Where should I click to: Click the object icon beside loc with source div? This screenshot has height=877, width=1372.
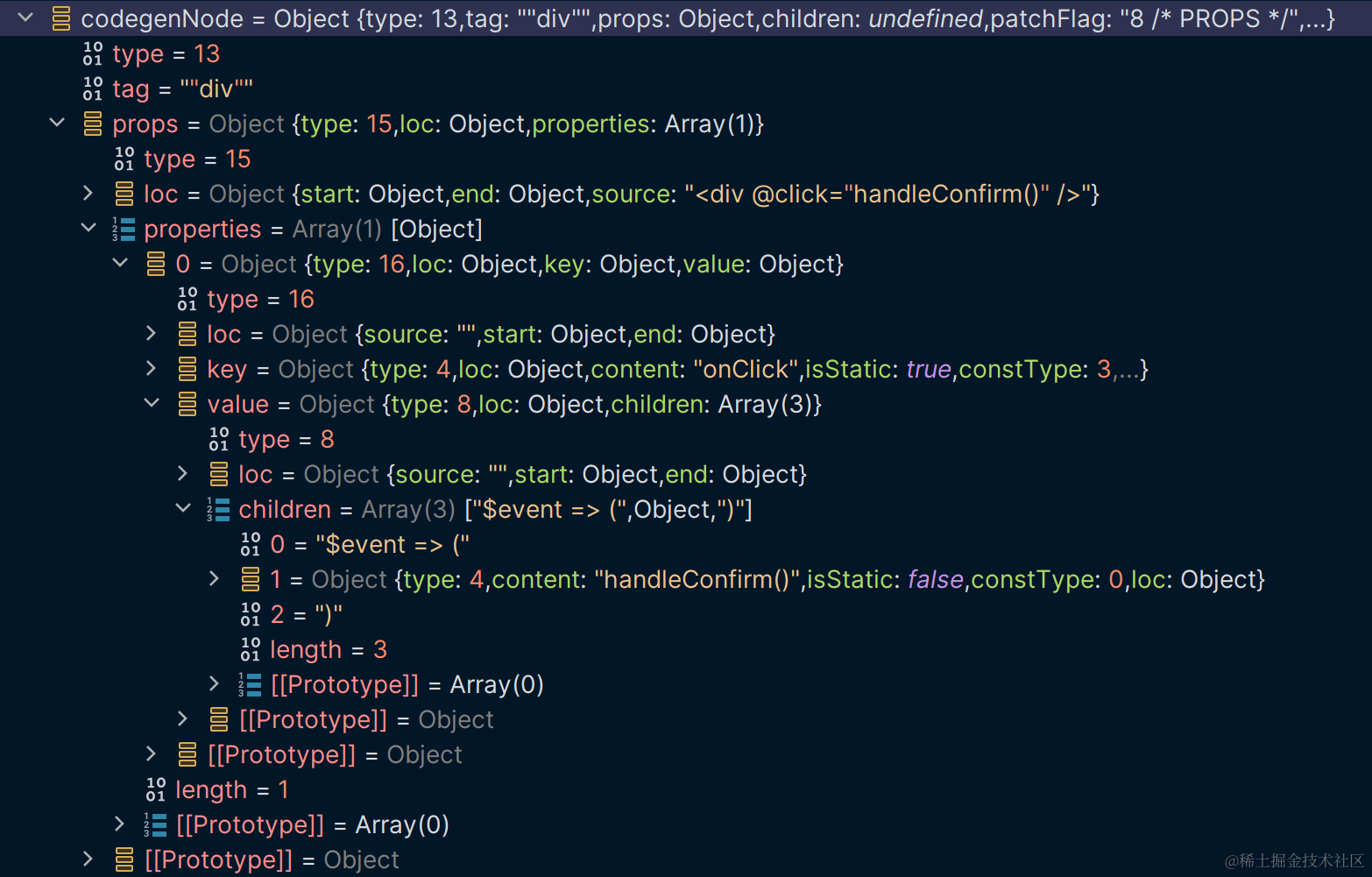pos(124,194)
